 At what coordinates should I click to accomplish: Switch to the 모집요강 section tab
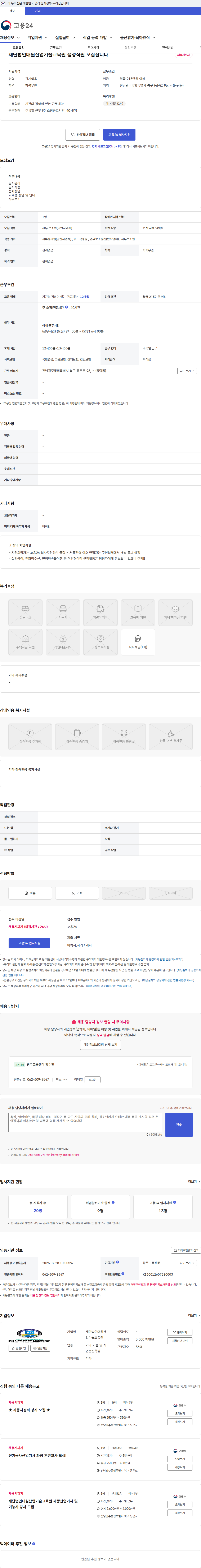19,47
